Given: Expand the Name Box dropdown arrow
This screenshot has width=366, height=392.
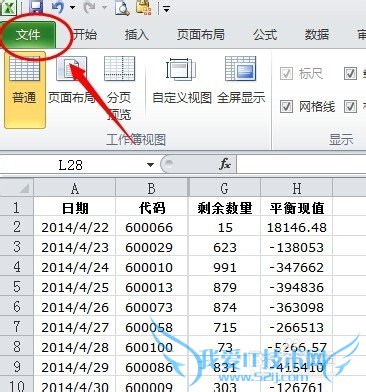Looking at the screenshot, I should (x=150, y=165).
